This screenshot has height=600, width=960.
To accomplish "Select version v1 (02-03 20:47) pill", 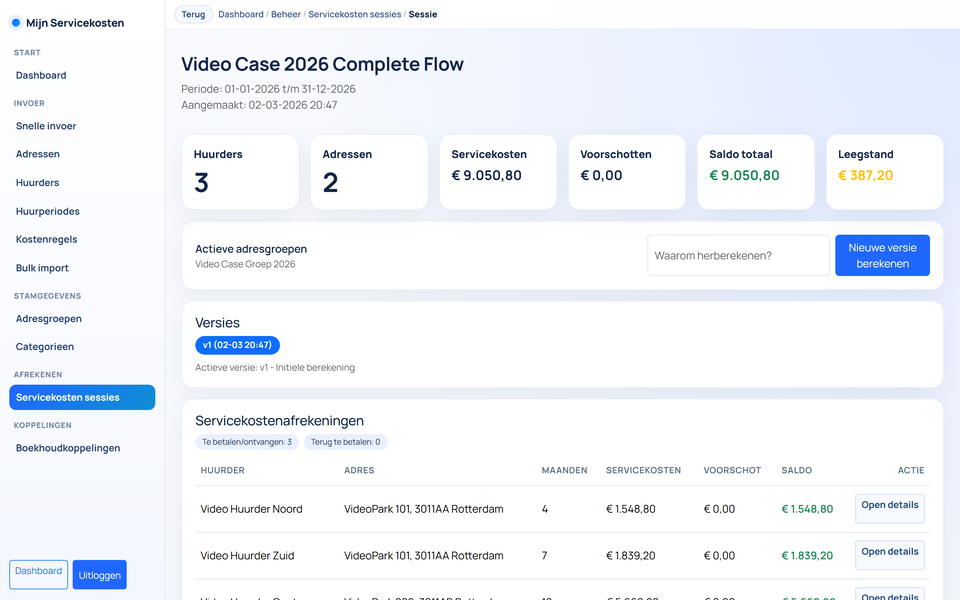I will click(237, 345).
